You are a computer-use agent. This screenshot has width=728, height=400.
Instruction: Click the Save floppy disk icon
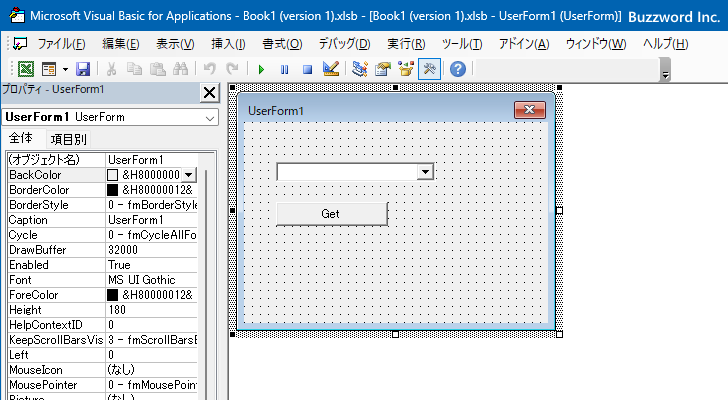pos(83,69)
